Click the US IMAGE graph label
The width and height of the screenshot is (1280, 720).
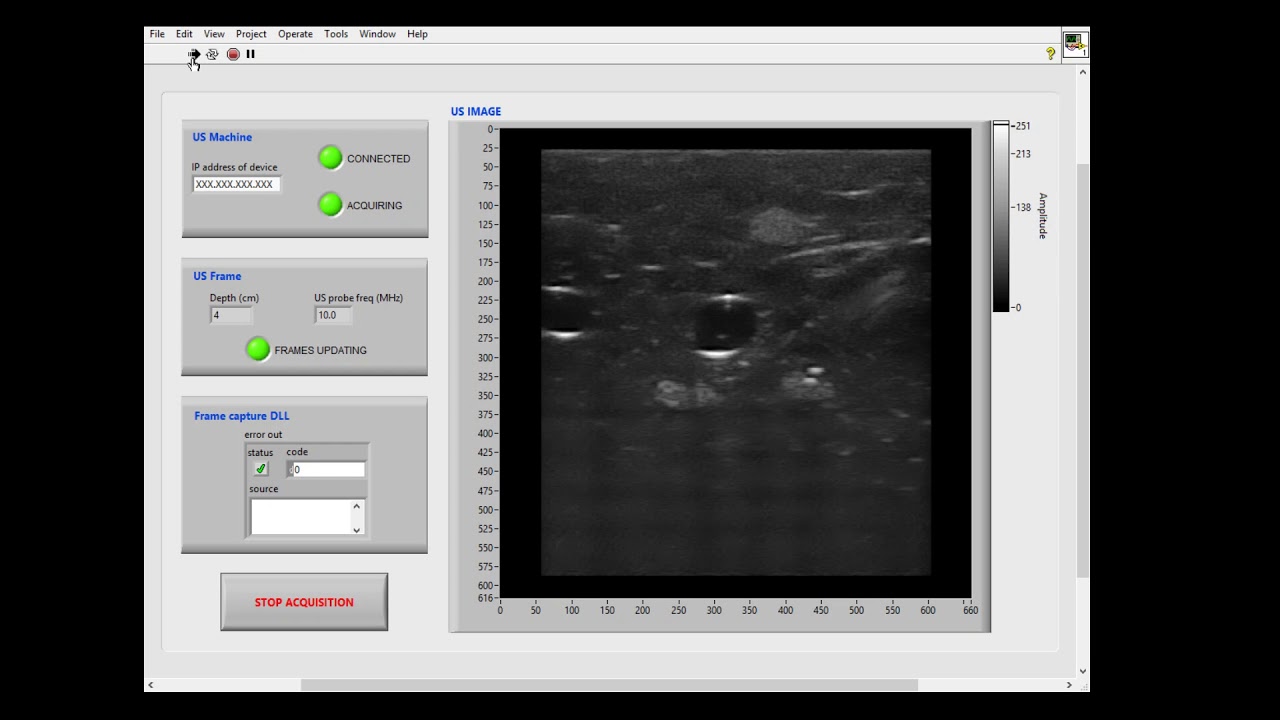point(476,111)
